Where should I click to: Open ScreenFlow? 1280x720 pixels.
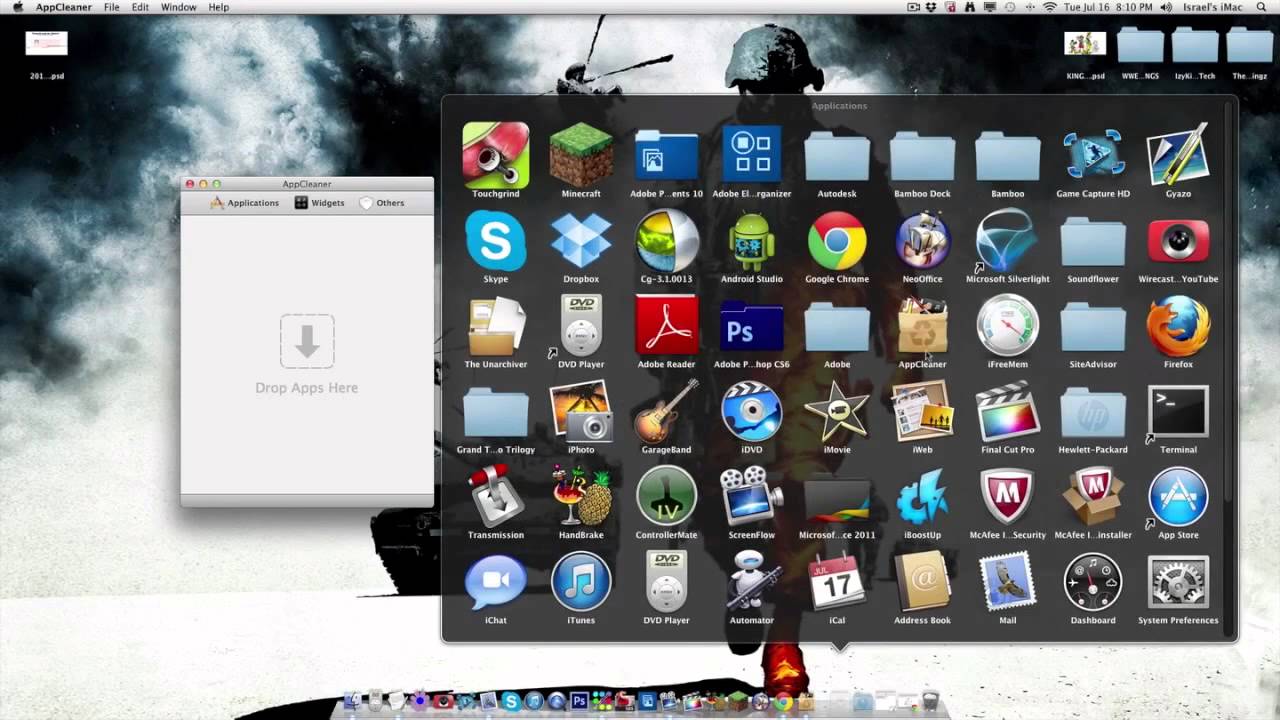click(752, 497)
